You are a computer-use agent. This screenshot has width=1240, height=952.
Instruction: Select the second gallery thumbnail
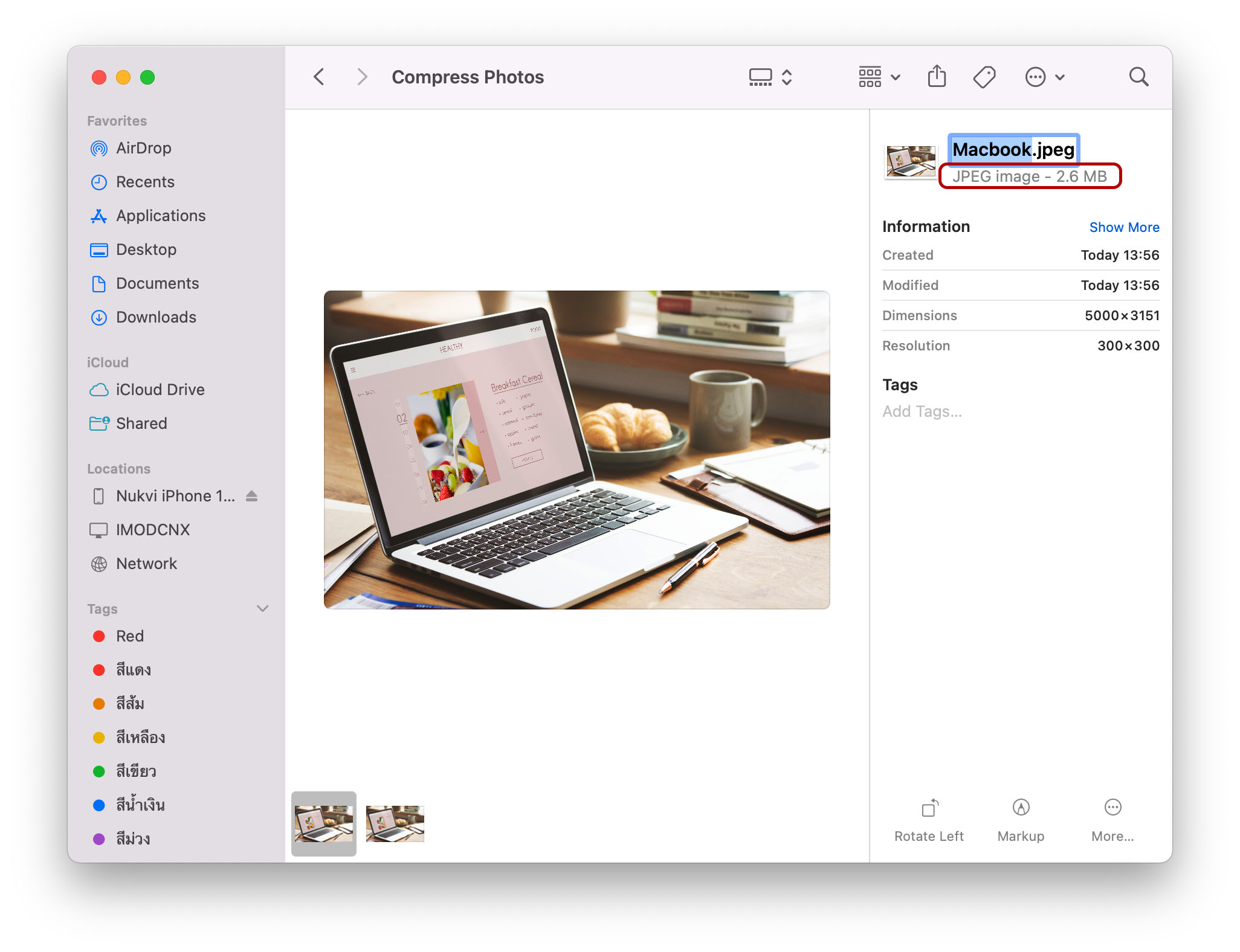395,823
